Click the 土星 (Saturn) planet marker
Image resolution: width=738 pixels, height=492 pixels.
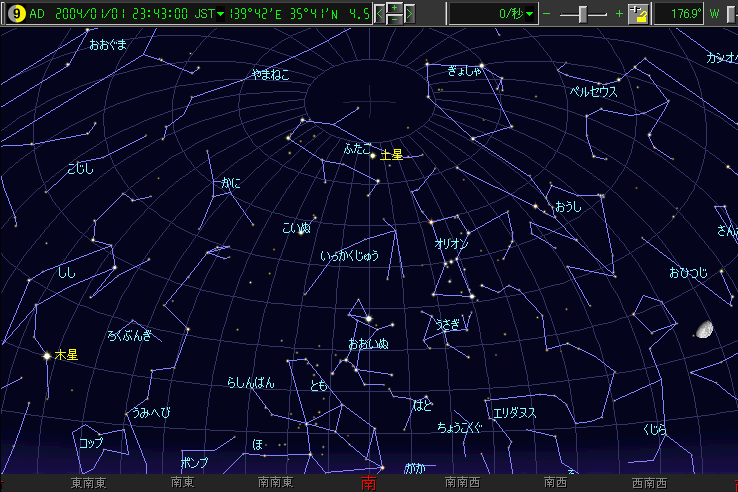(373, 155)
